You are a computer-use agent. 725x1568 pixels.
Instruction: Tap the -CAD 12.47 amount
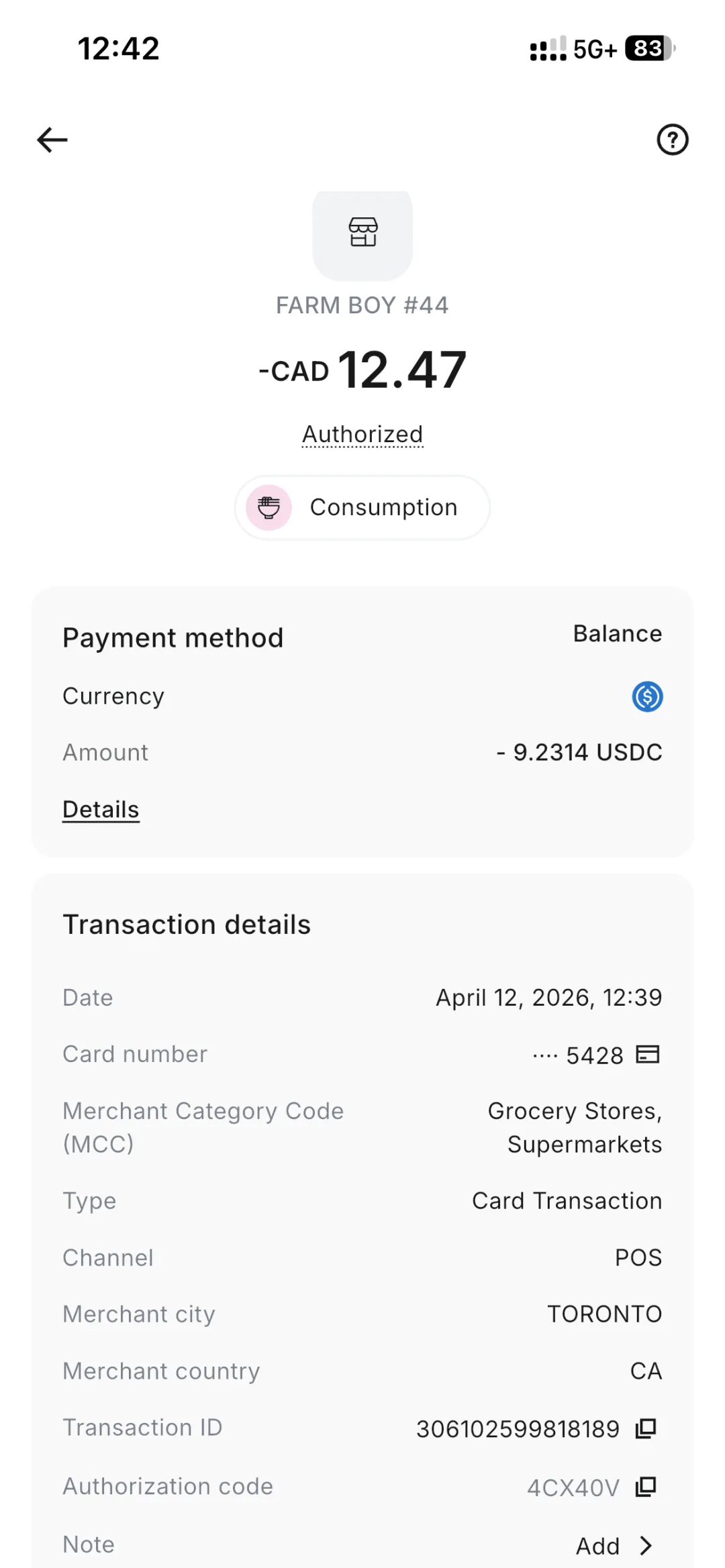point(362,370)
